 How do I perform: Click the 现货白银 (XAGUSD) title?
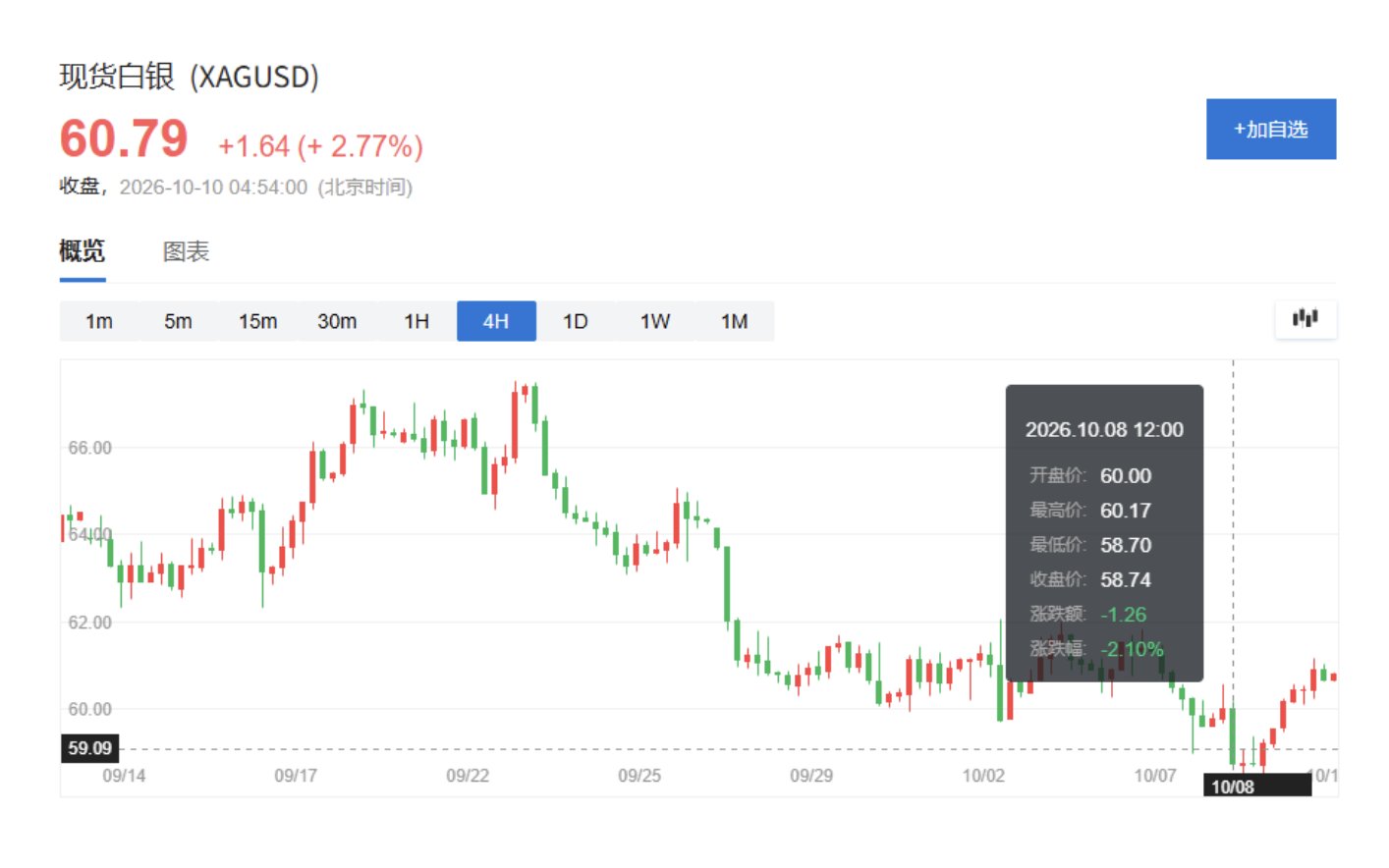coord(190,77)
